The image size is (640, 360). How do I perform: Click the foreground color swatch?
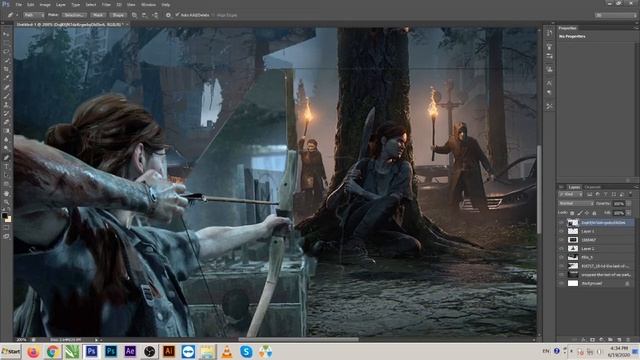click(4, 215)
